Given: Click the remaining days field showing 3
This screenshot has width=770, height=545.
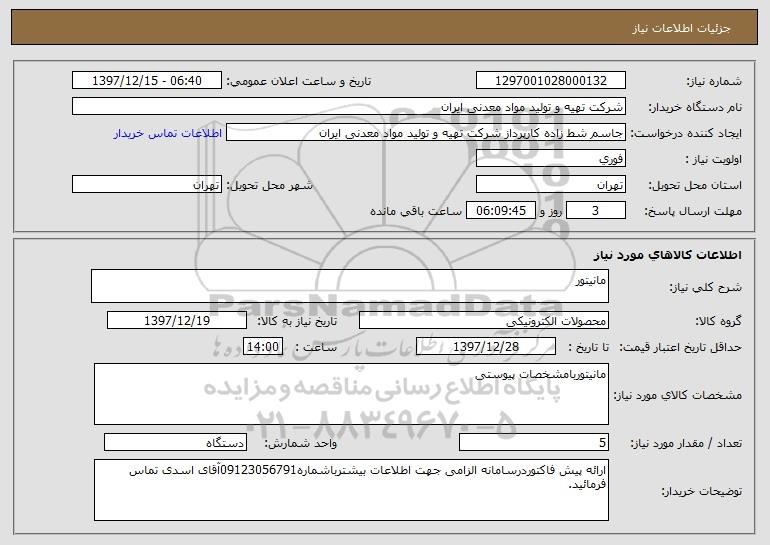Looking at the screenshot, I should point(596,211).
